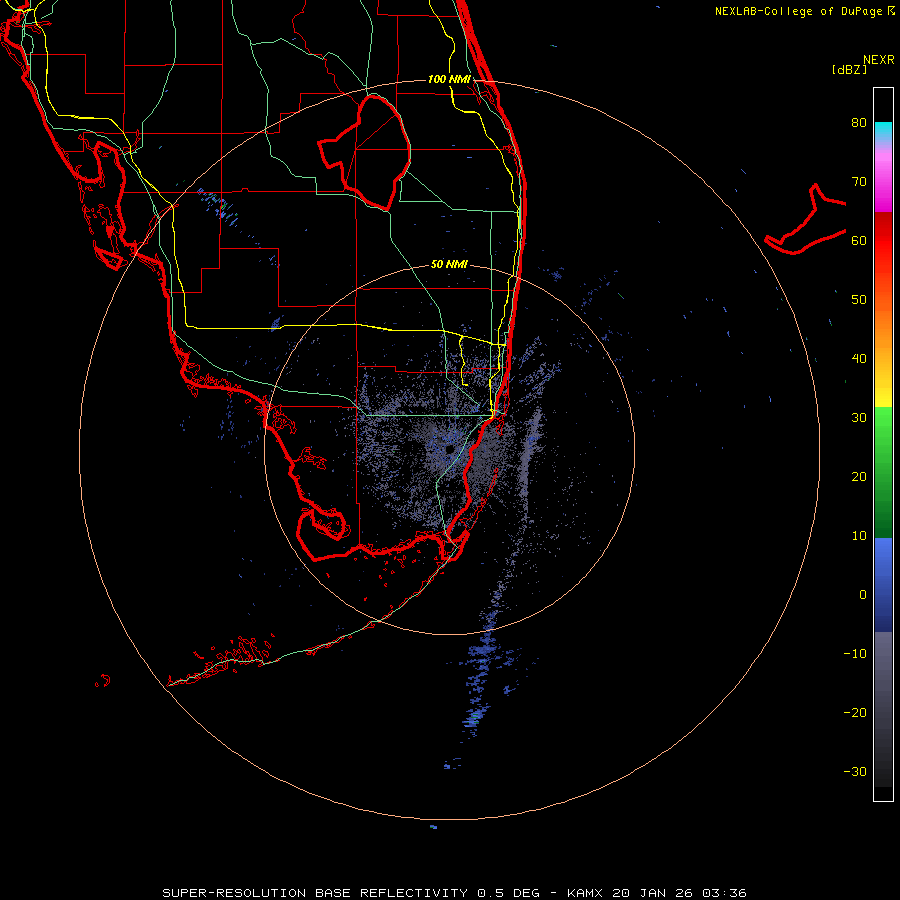900x900 pixels.
Task: Click the 50 dBZ scale value
Action: click(x=859, y=300)
